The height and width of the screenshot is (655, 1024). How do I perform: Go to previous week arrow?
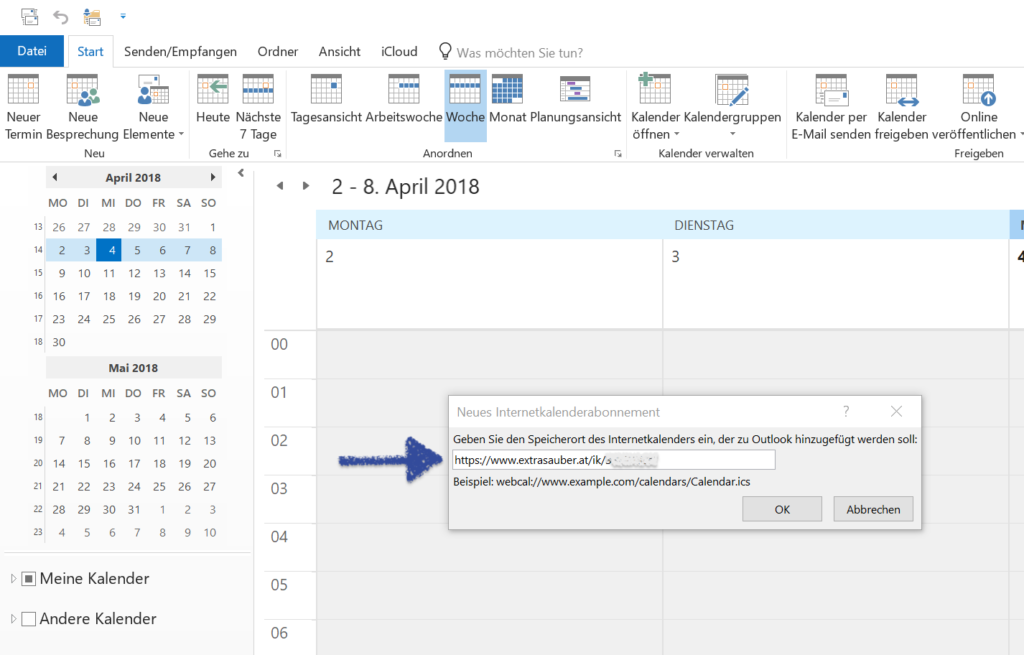280,186
